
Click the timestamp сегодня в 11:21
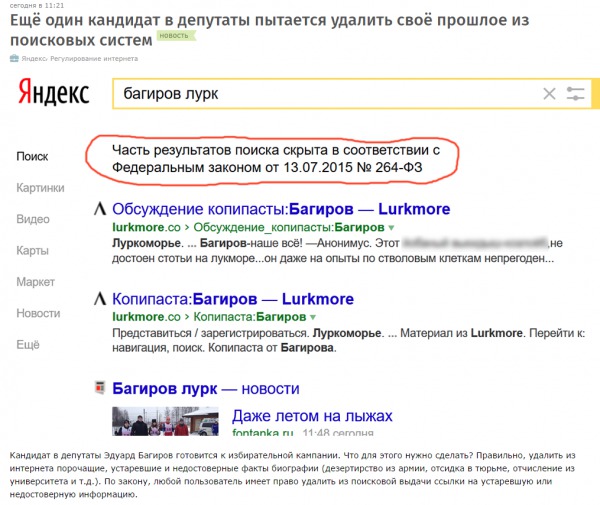[x=37, y=5]
